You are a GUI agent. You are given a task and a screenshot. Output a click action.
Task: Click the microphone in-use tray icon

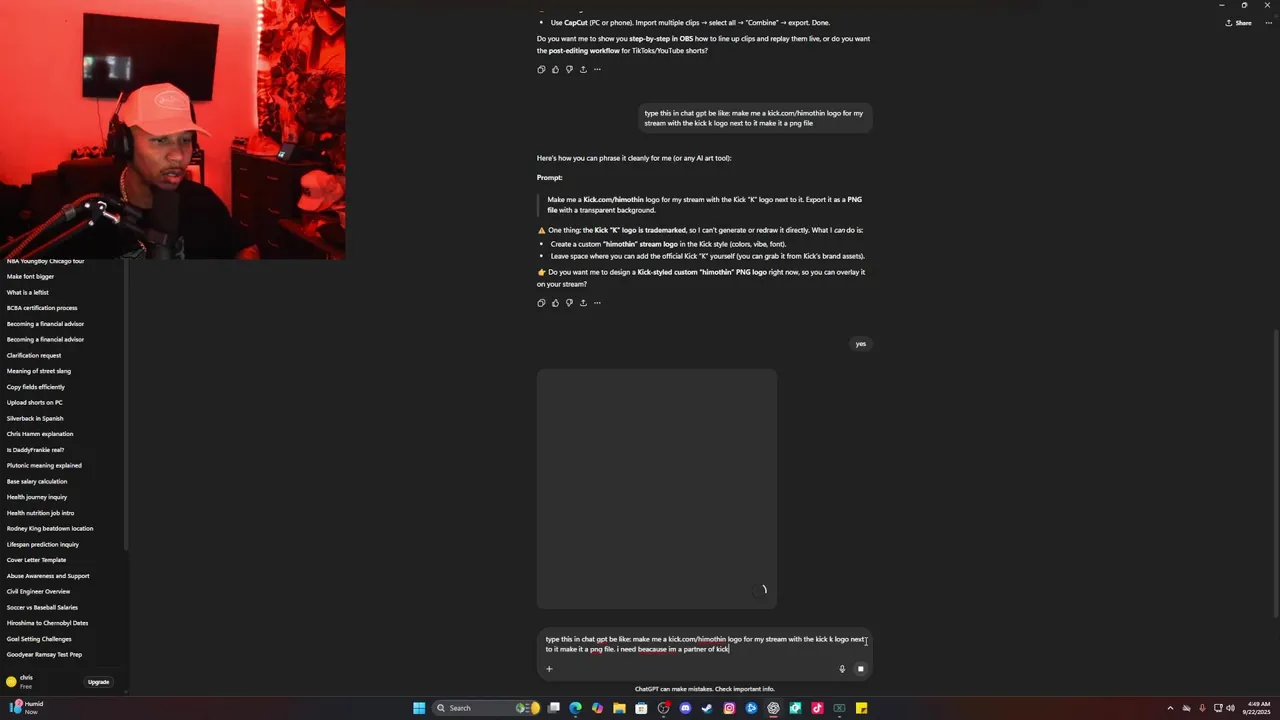pyautogui.click(x=1202, y=708)
